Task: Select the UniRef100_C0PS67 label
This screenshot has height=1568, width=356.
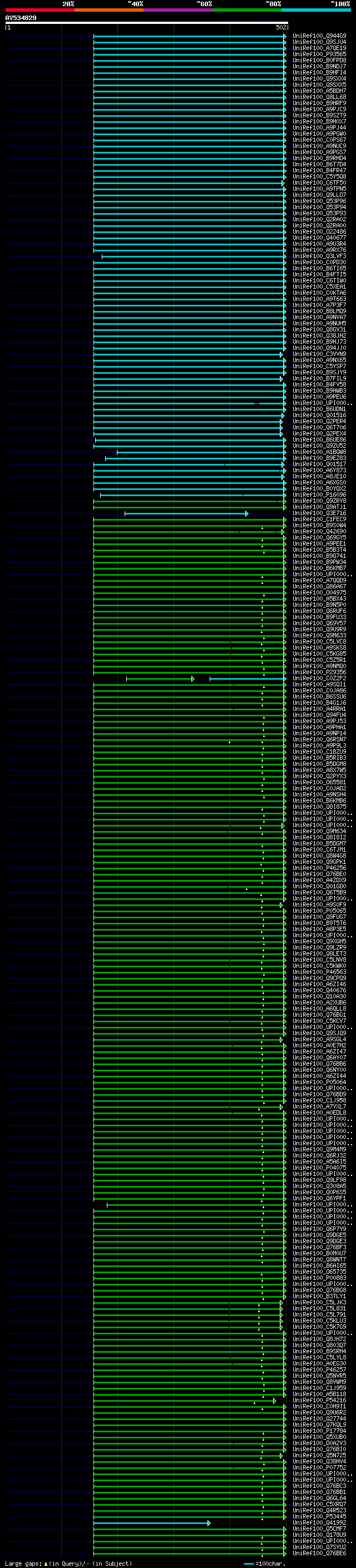Action: [x=319, y=140]
